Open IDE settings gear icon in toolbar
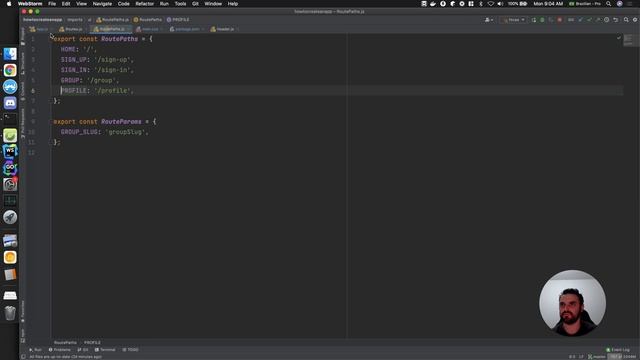The width and height of the screenshot is (640, 360). 635,20
